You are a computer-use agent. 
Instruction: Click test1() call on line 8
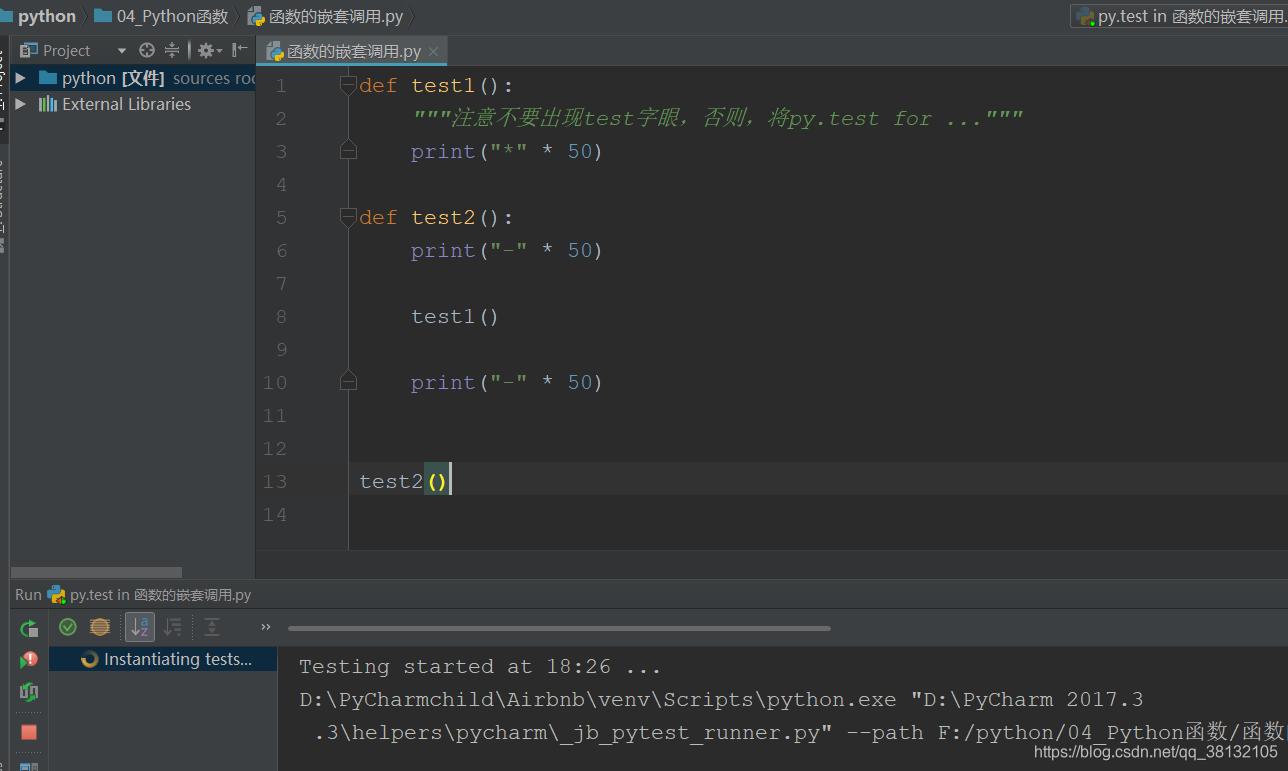[455, 316]
